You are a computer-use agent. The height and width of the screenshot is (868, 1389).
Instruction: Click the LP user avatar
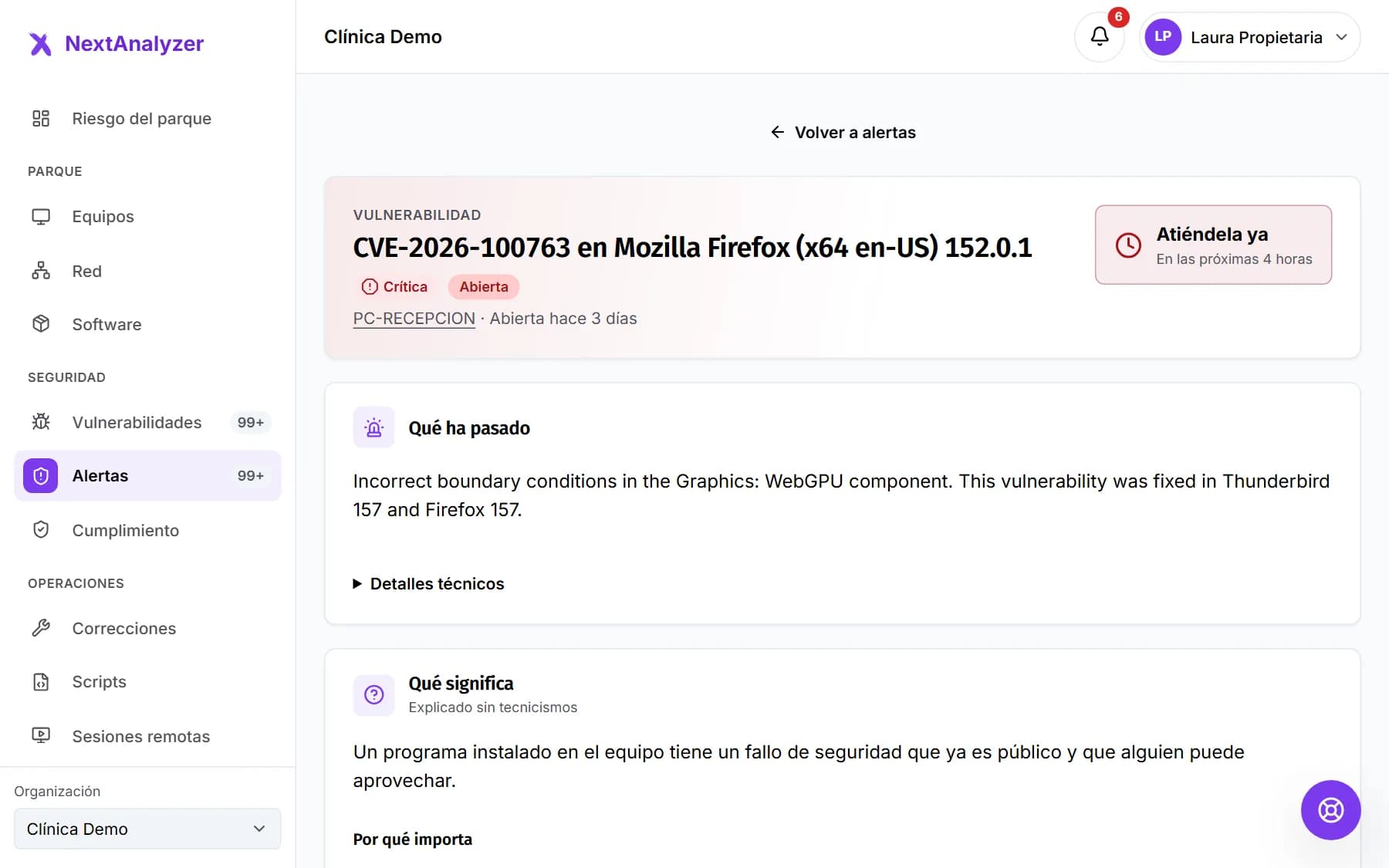click(1163, 37)
